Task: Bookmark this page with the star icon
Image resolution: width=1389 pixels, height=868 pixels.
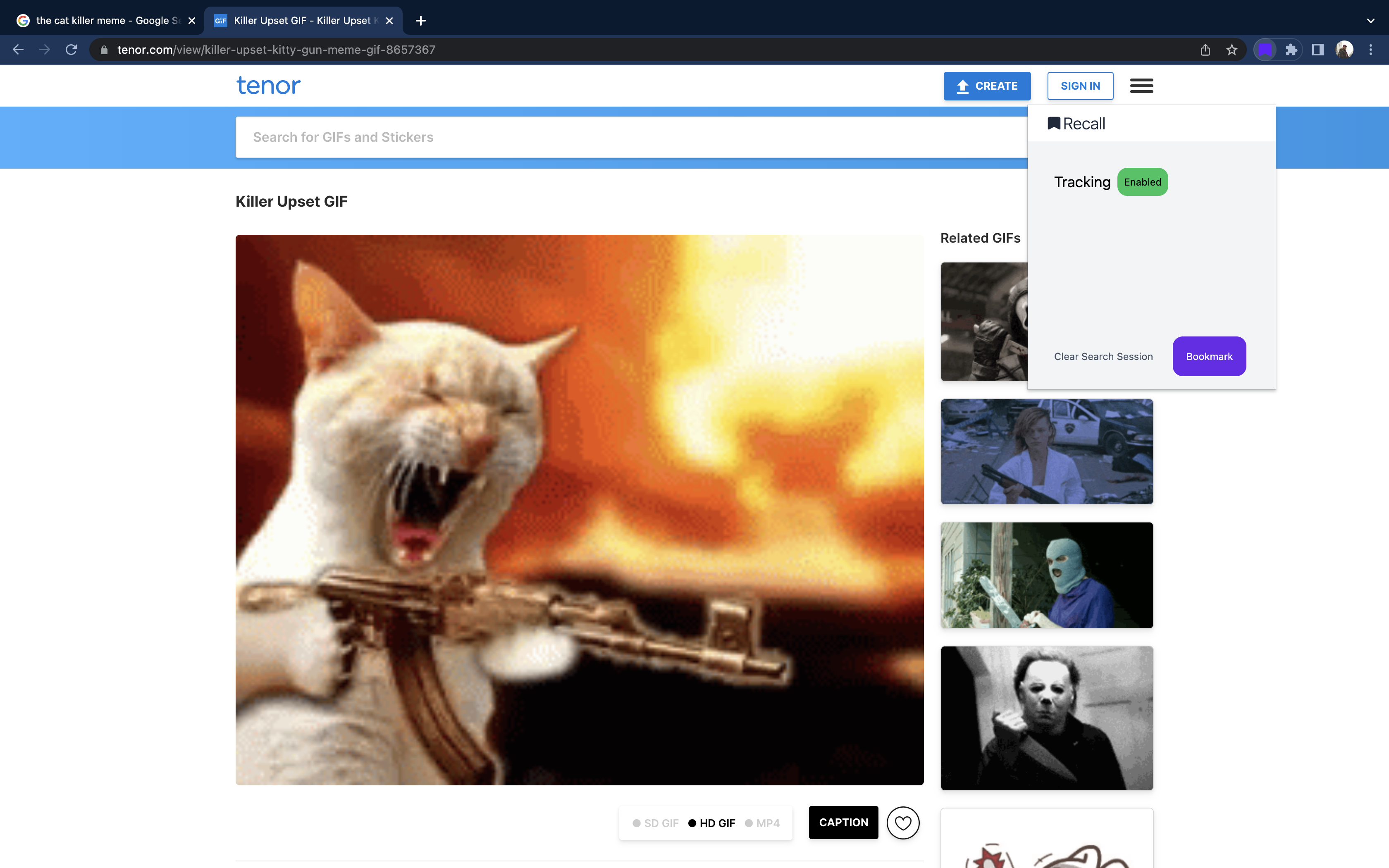Action: point(1232,50)
